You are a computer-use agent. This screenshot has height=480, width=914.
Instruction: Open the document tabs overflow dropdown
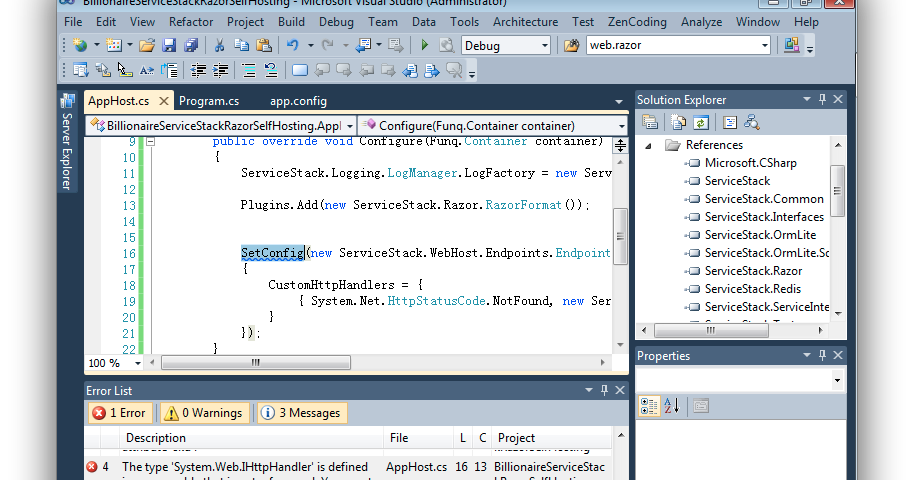(x=618, y=101)
